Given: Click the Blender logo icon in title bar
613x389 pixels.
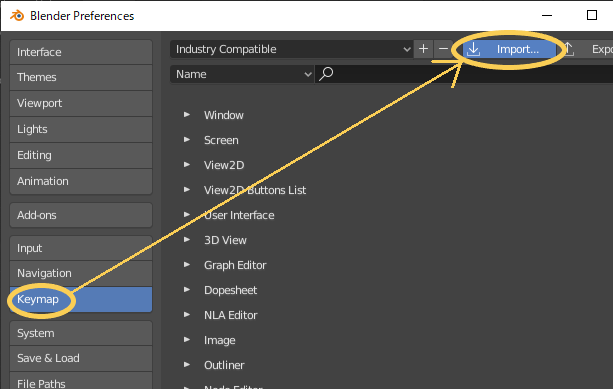Looking at the screenshot, I should point(17,16).
